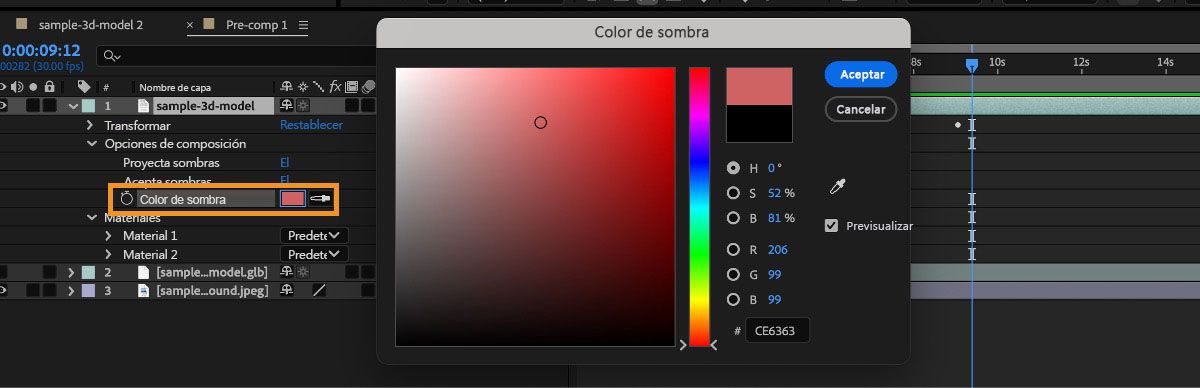Switch to the Pre-comp 1 tab
The height and width of the screenshot is (388, 1200).
tap(256, 24)
